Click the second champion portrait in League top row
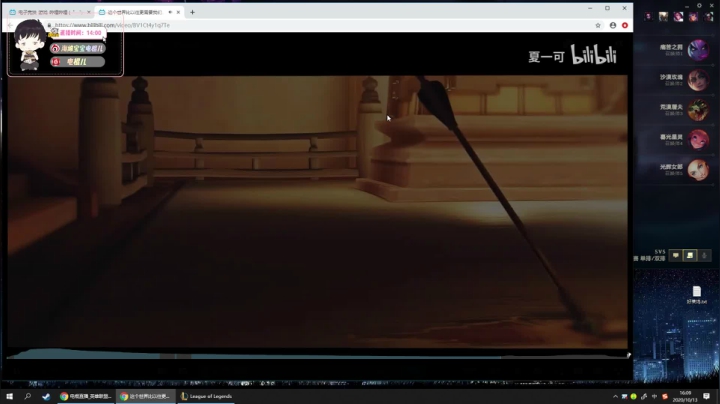Viewport: 720px width, 404px height. click(x=663, y=17)
